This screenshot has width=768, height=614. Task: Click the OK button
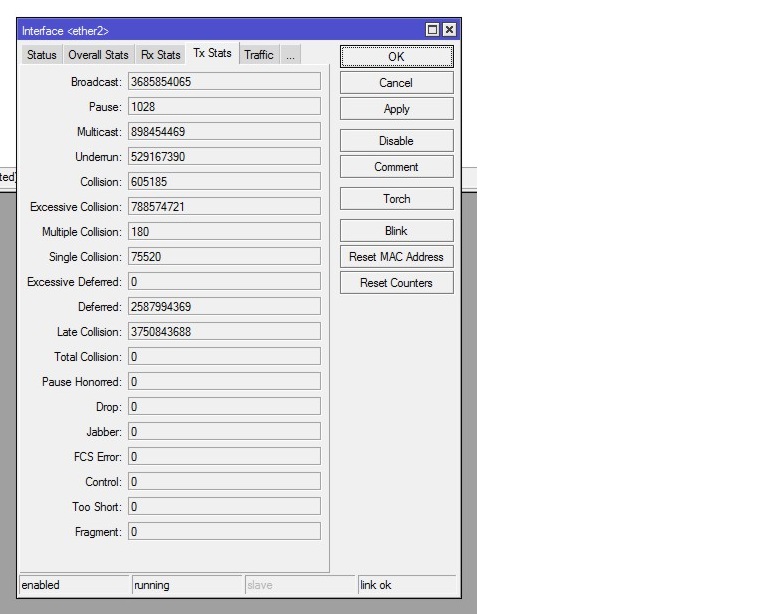[396, 57]
